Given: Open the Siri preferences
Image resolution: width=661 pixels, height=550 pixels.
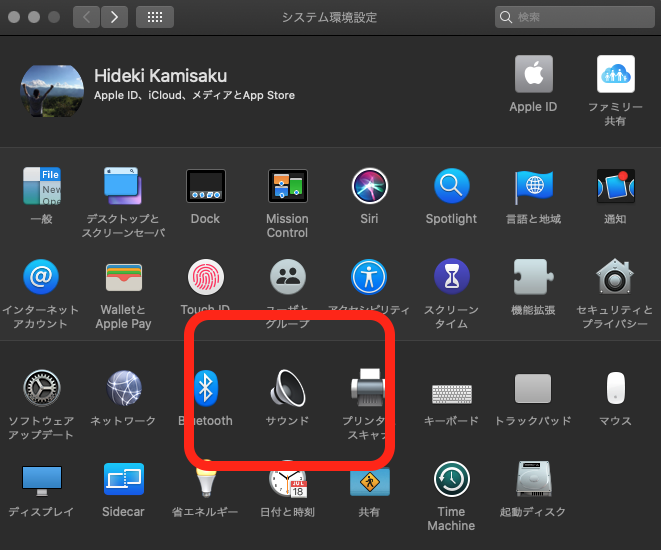Looking at the screenshot, I should [369, 186].
